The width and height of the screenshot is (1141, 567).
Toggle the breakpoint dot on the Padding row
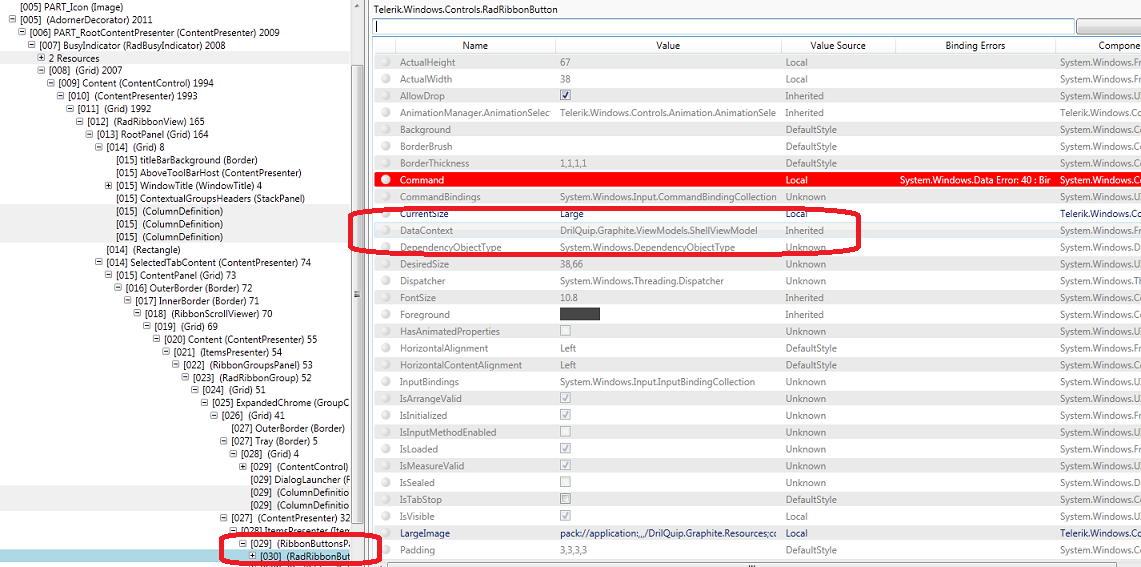[x=386, y=550]
